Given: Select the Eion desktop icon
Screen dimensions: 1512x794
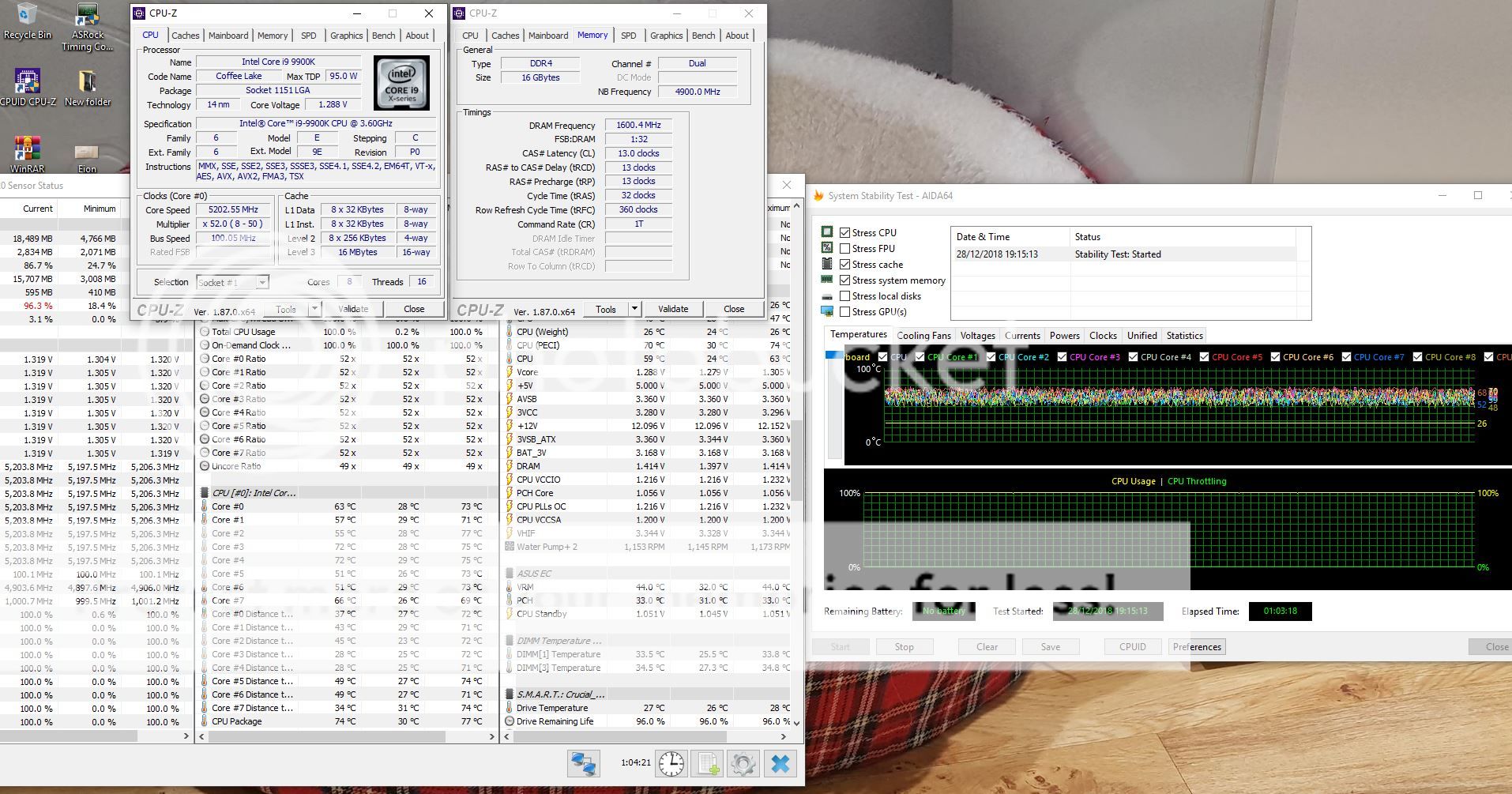Looking at the screenshot, I should click(x=87, y=158).
